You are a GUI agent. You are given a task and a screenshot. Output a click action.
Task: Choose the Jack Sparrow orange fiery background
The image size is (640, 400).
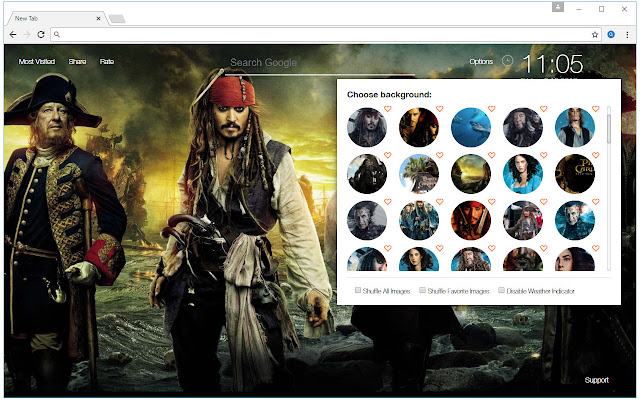point(471,220)
